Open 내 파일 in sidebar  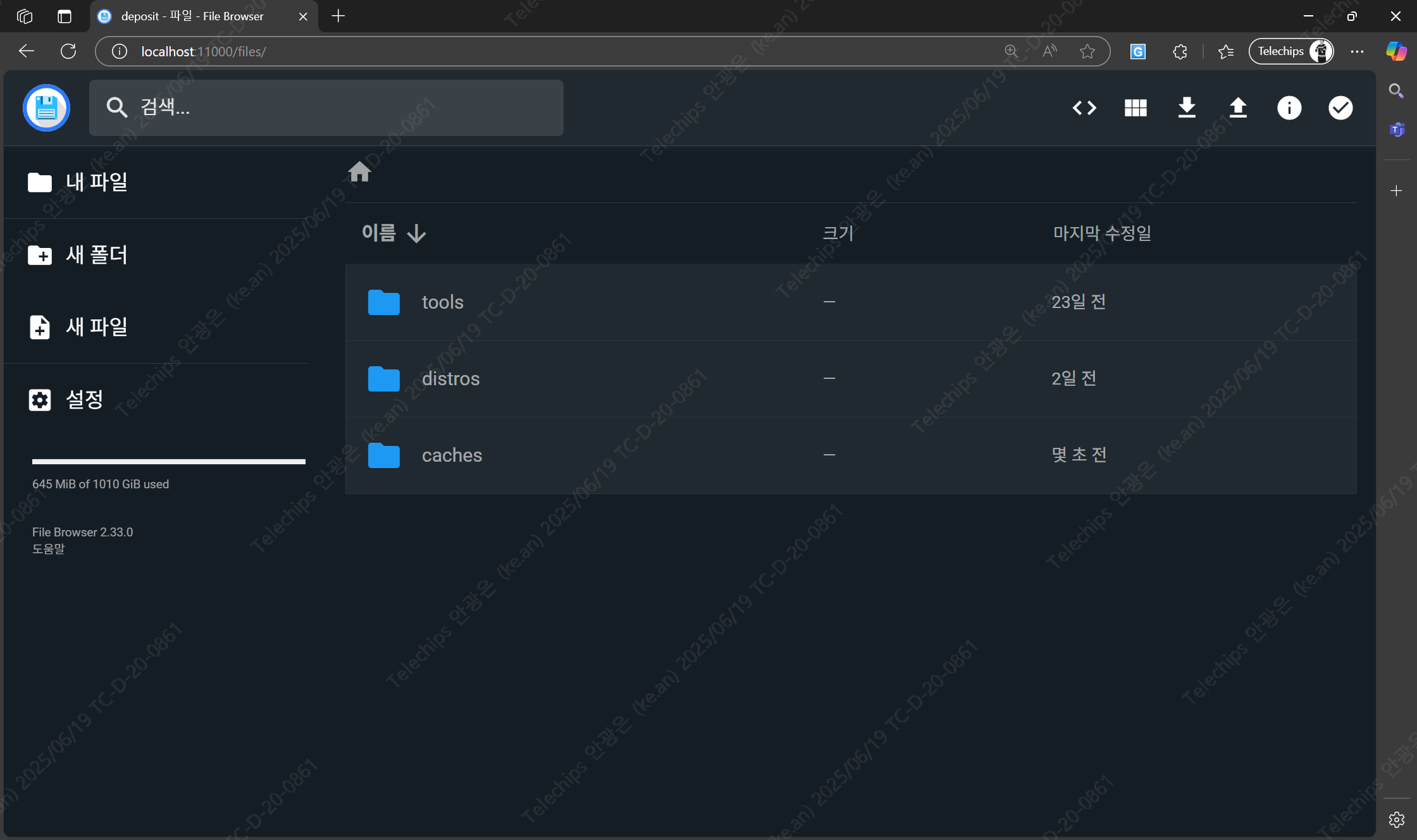click(x=78, y=182)
